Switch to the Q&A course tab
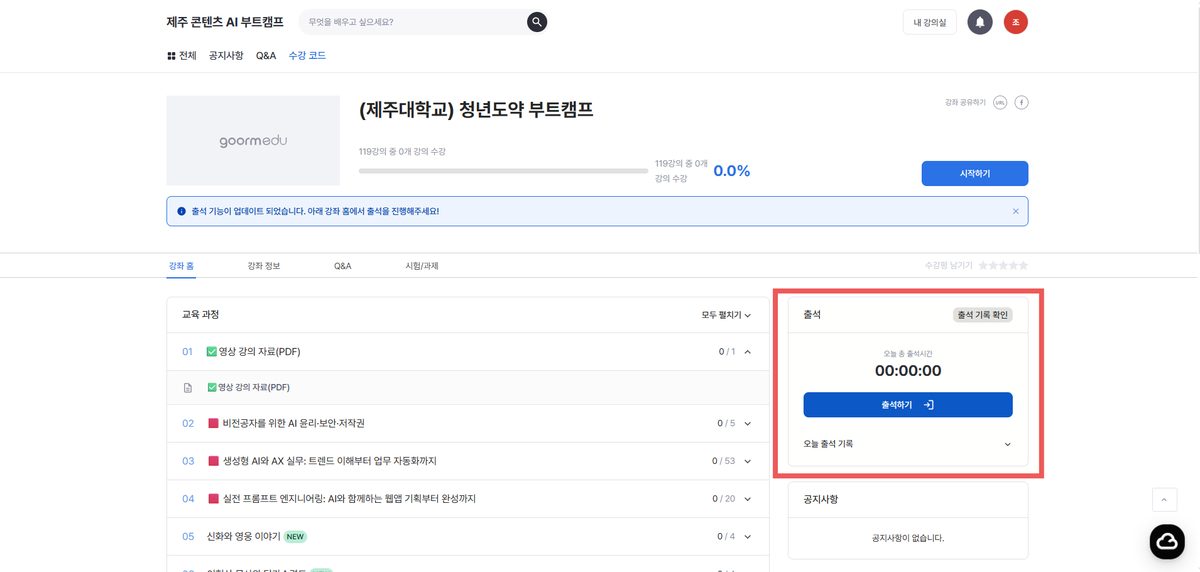 pyautogui.click(x=343, y=266)
